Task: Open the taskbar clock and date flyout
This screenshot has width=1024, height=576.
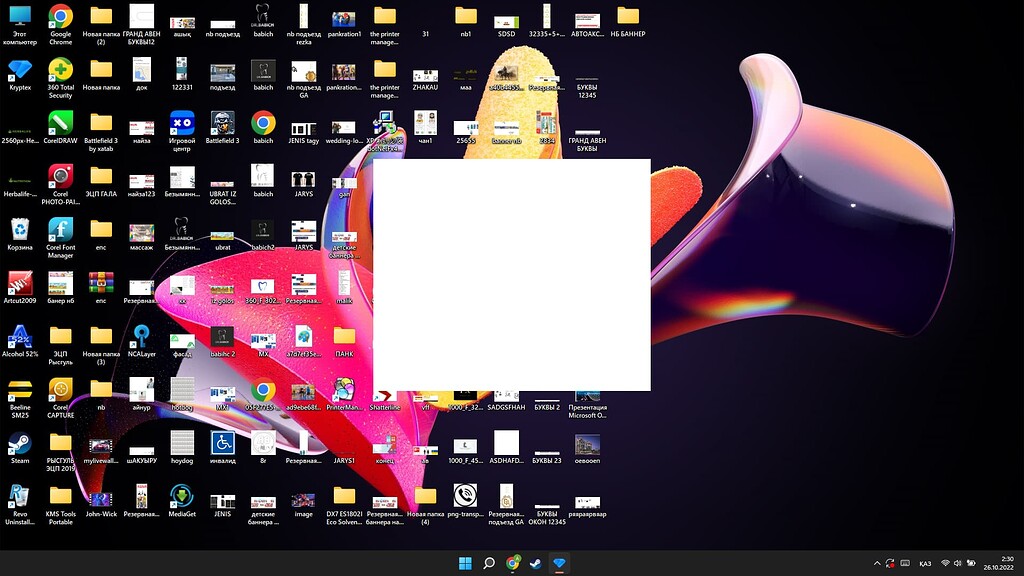Action: click(x=1002, y=563)
